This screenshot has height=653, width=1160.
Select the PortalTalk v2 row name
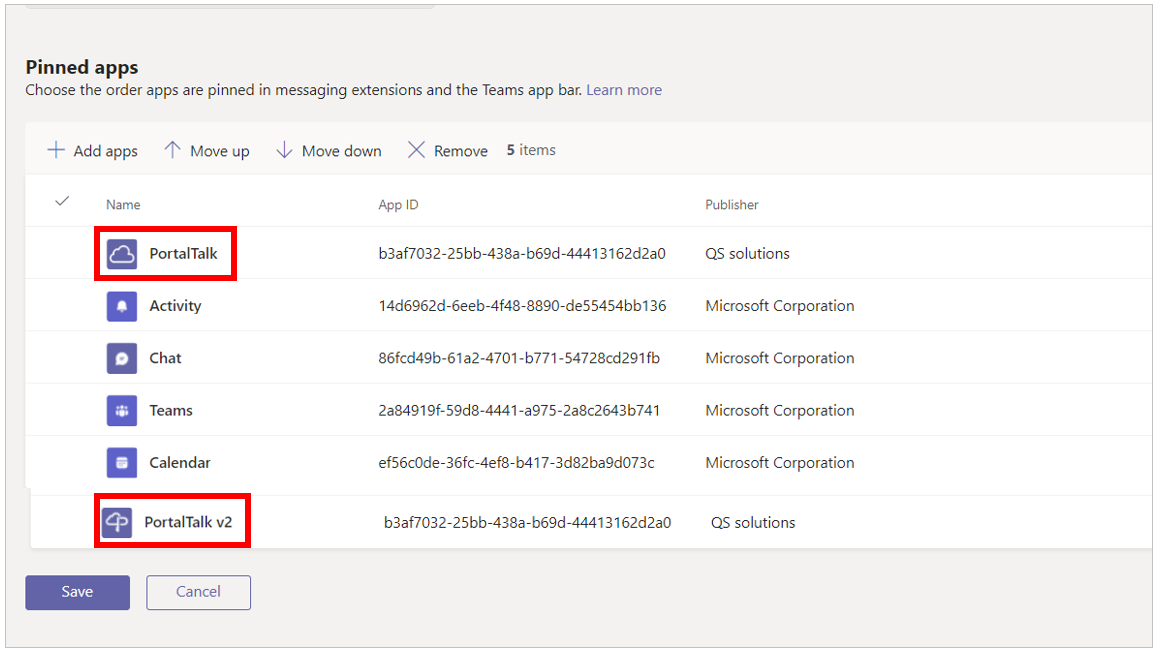[x=188, y=522]
